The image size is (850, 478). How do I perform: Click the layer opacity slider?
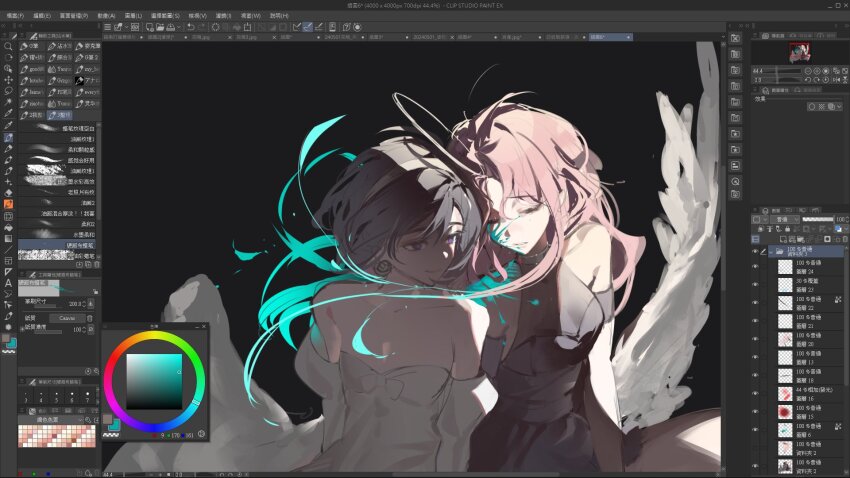[x=818, y=219]
